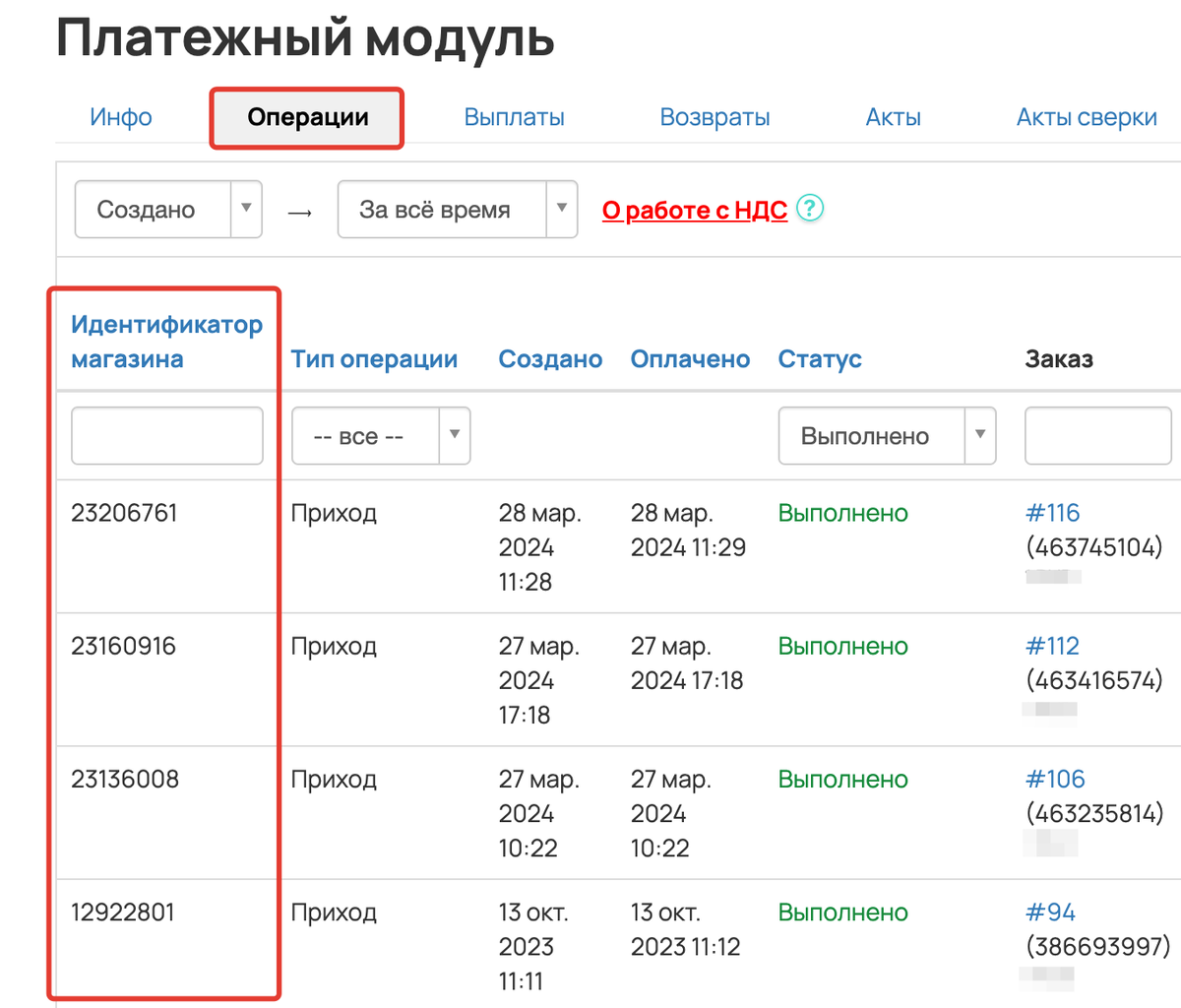The image size is (1181, 1008).
Task: Select Приход cell in row 23136008
Action: (x=334, y=779)
